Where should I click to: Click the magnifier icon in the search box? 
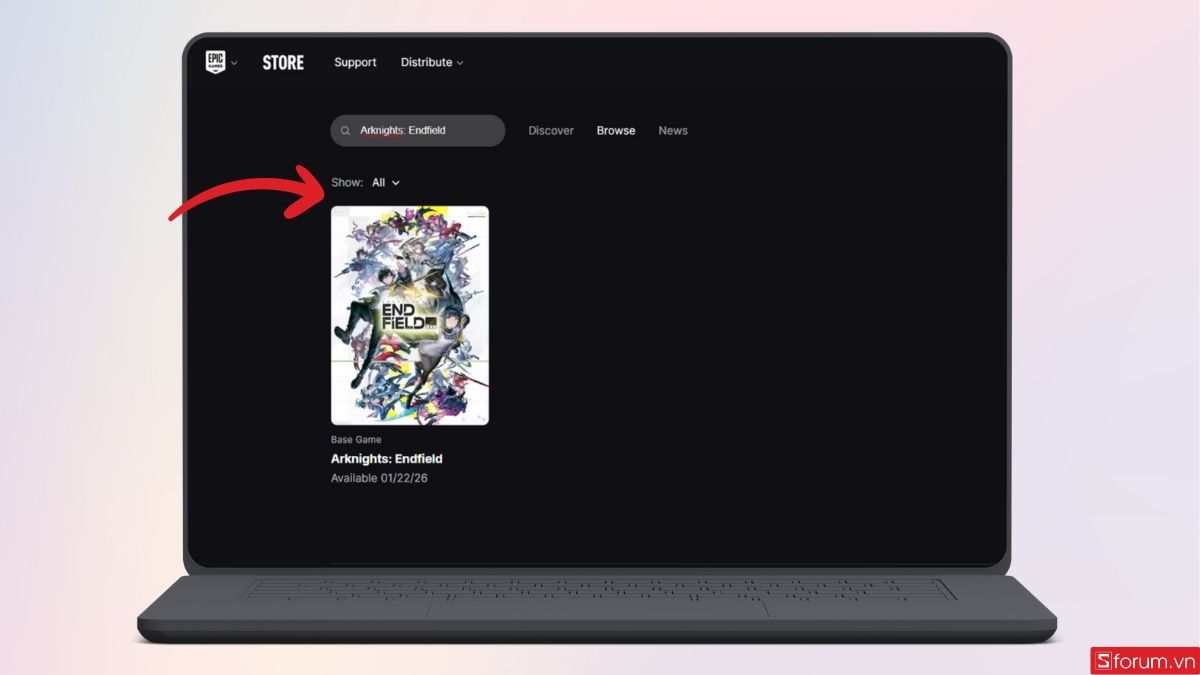point(346,131)
